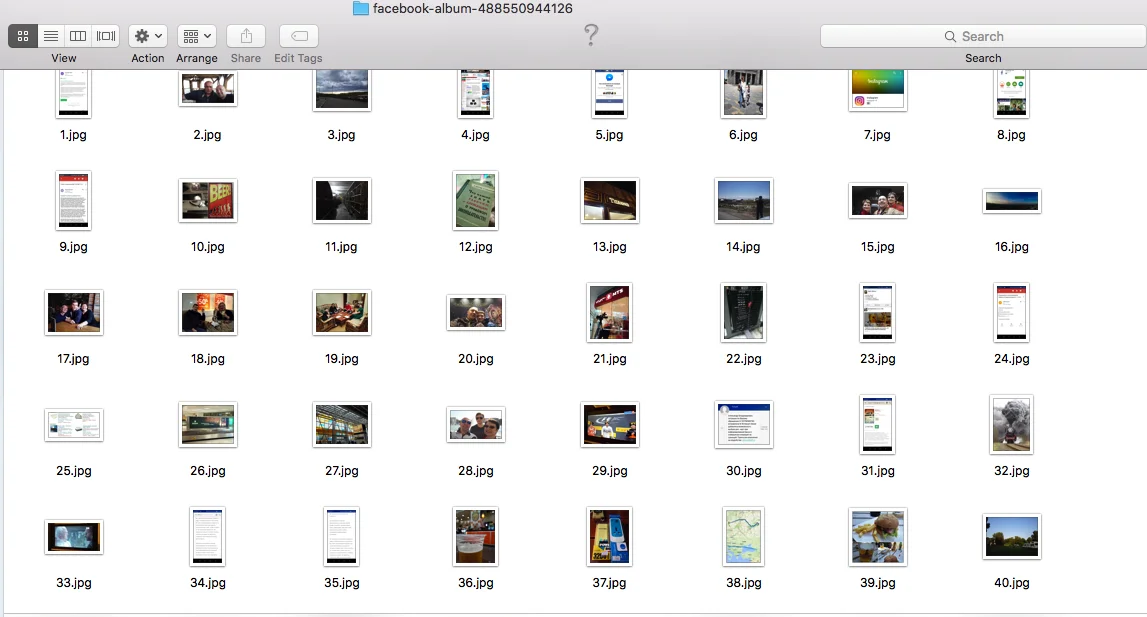
Task: Select the 32.jpg thumbnail
Action: click(1012, 424)
